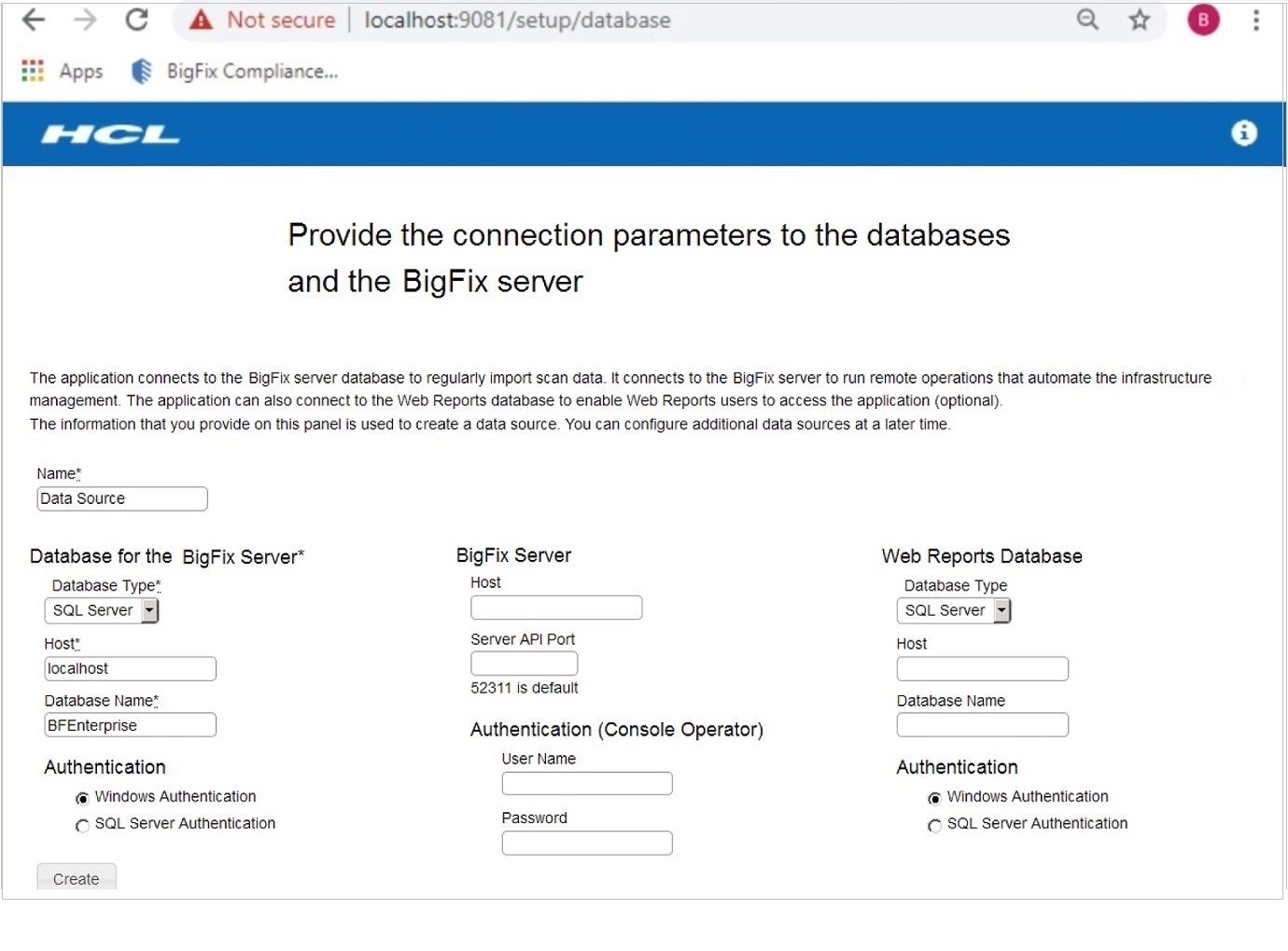Viewport: 1288px width, 951px height.
Task: Click the Data Source name field
Action: [x=121, y=499]
